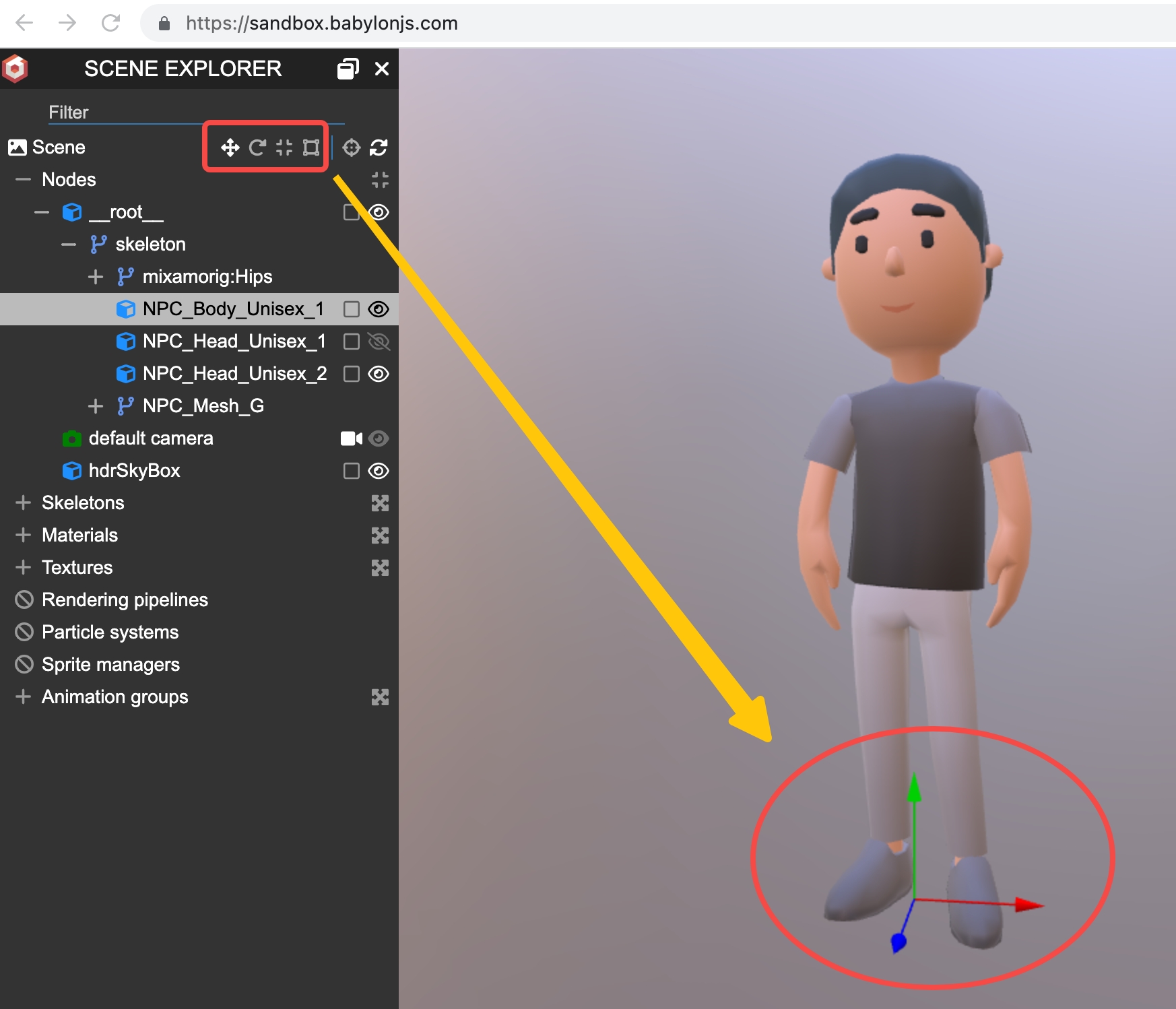Reload the browser page
This screenshot has width=1176, height=1009.
[x=110, y=24]
